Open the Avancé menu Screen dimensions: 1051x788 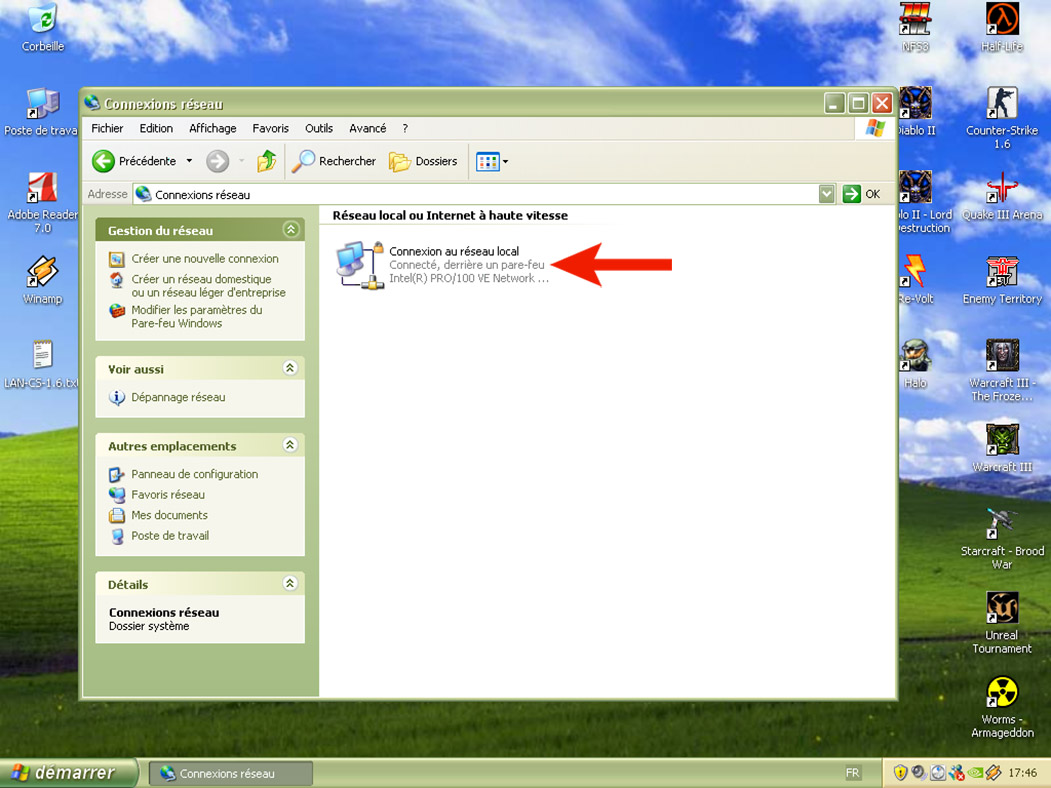tap(367, 128)
